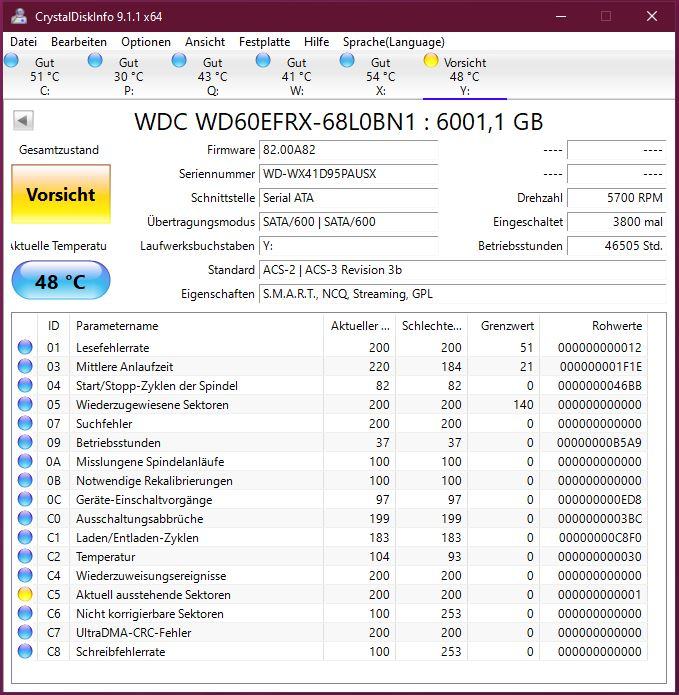Viewport: 679px width, 695px height.
Task: Select 'Mittlere Anlaufzeit' attribute name
Action: point(125,367)
